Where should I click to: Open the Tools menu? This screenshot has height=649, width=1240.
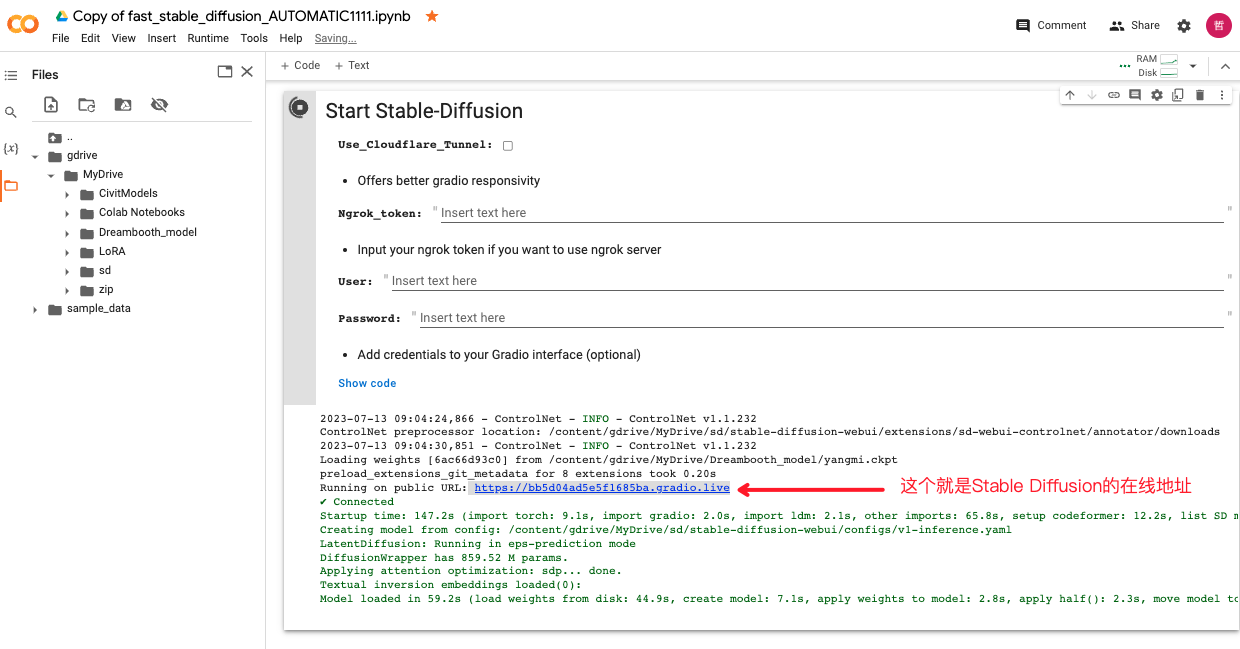point(254,38)
